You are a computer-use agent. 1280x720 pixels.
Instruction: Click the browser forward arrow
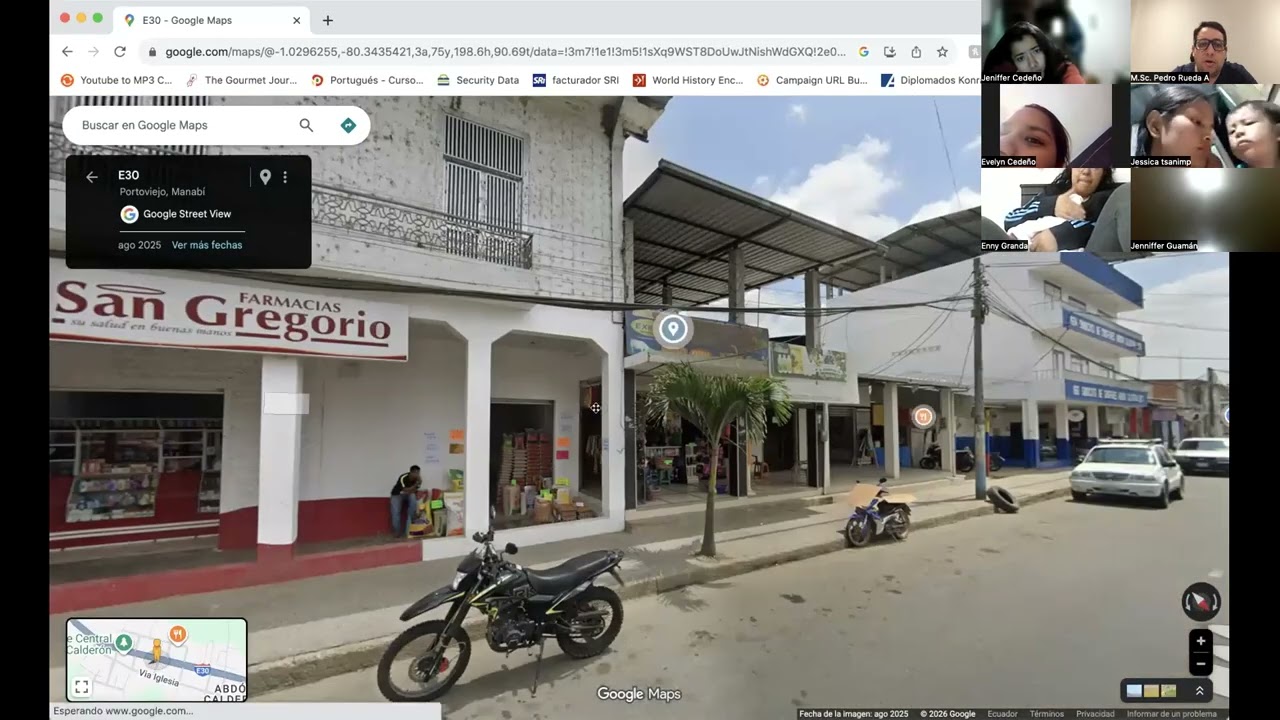tap(93, 52)
